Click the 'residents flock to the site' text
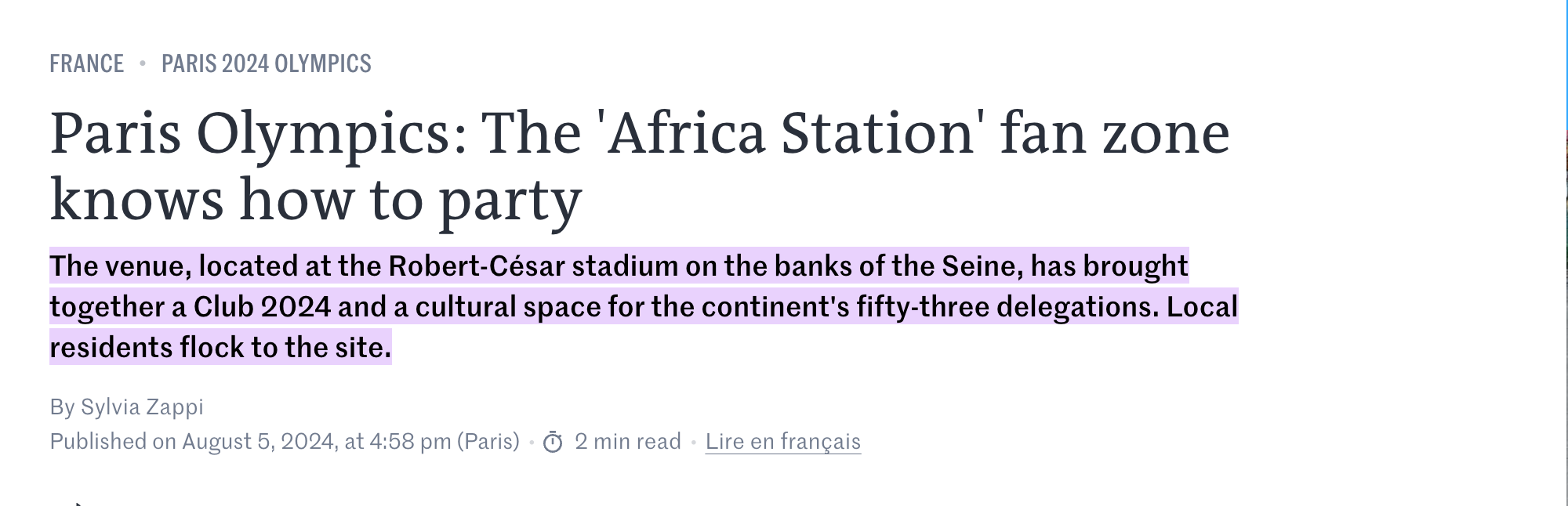Viewport: 1568px width, 506px height. click(x=220, y=347)
